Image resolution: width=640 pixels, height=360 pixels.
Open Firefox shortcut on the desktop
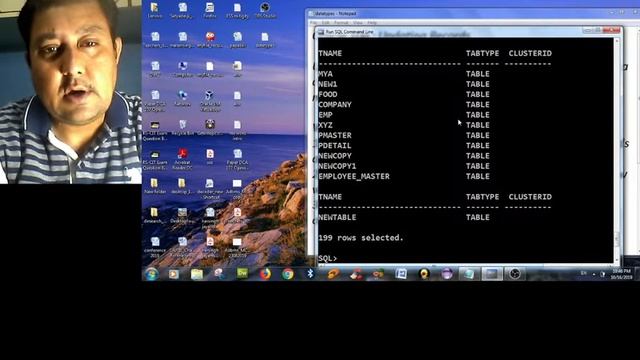click(209, 11)
